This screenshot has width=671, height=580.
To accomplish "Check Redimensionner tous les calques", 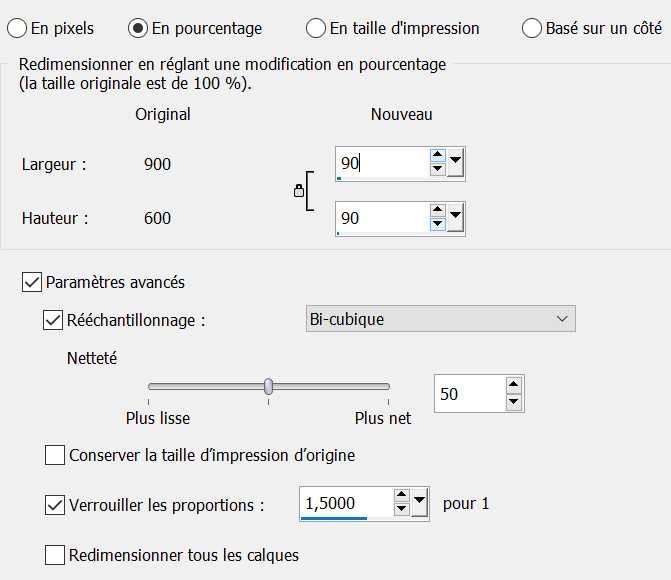I will (55, 554).
